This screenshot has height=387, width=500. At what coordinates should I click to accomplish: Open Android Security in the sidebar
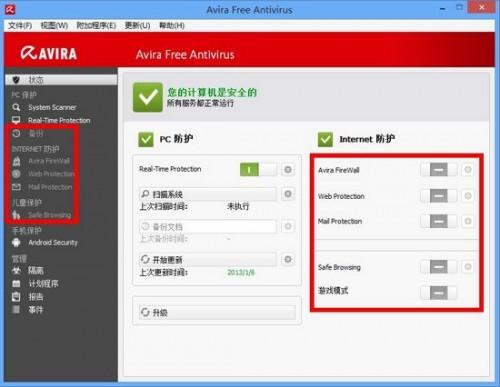click(x=53, y=242)
